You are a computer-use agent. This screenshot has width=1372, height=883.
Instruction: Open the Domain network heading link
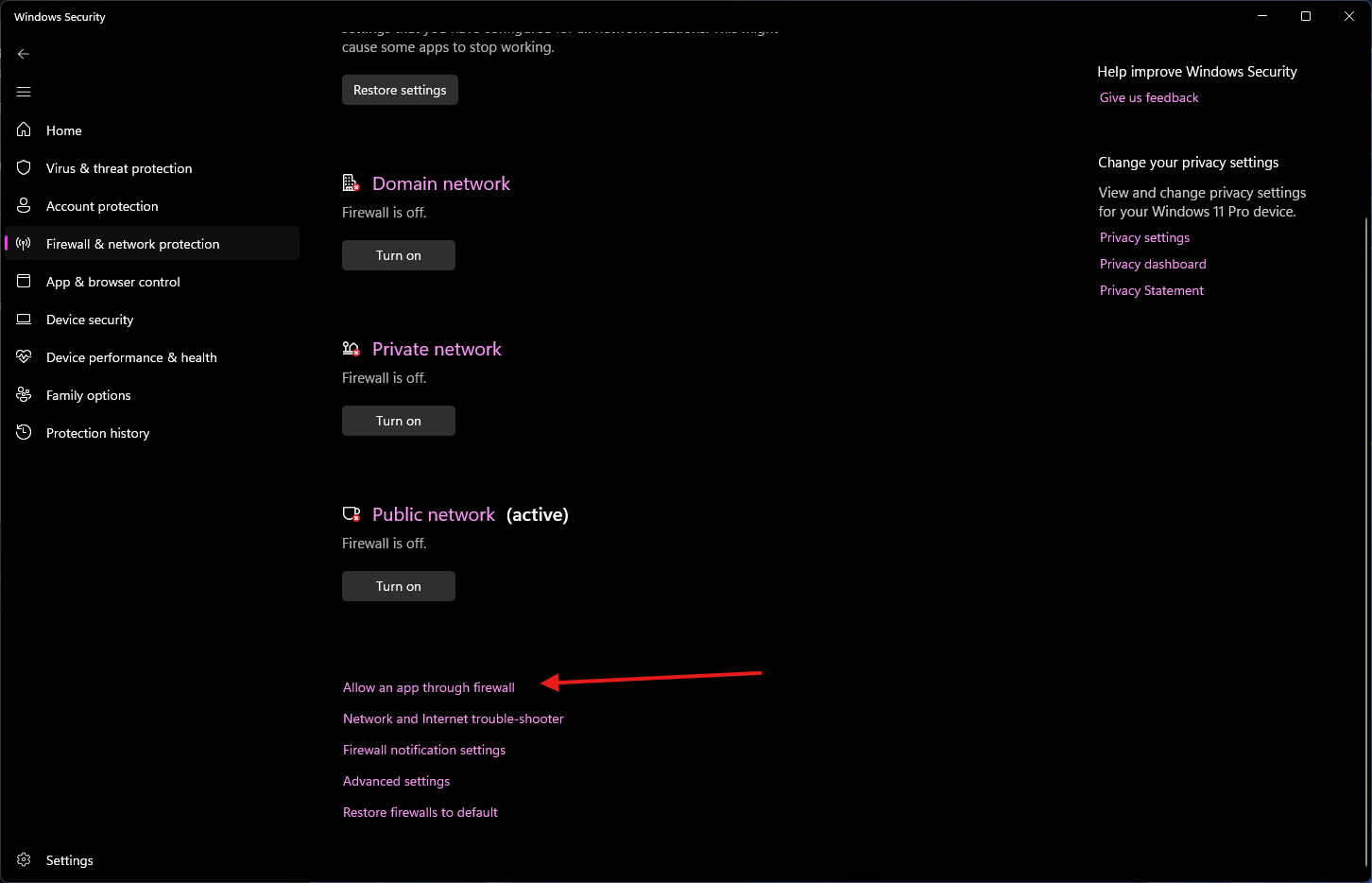pyautogui.click(x=441, y=183)
